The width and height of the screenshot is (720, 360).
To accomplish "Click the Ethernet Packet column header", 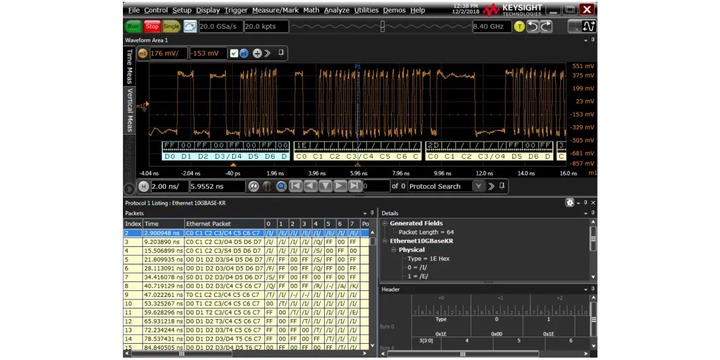I will coord(224,224).
